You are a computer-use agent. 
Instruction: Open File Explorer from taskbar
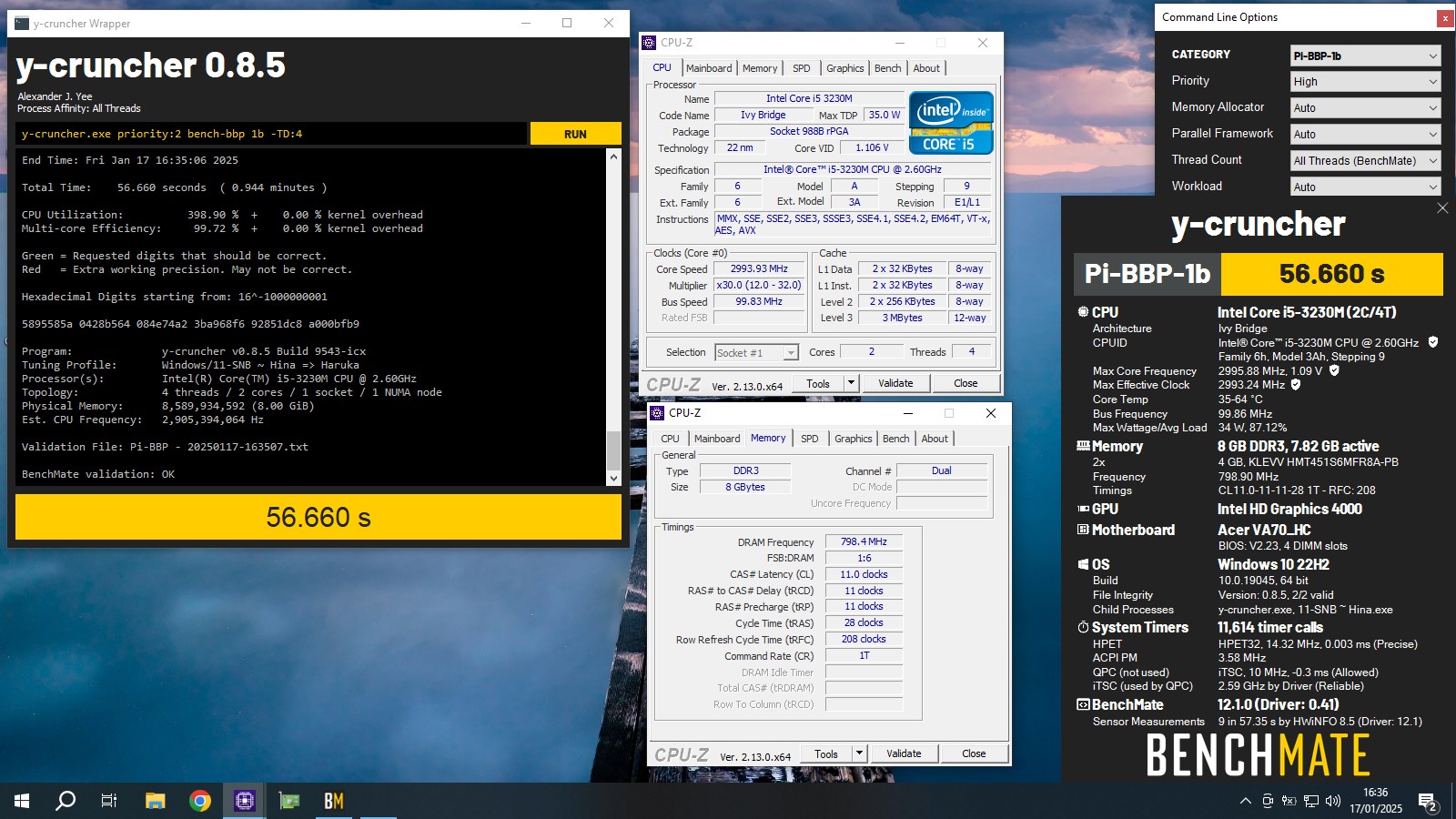click(156, 801)
